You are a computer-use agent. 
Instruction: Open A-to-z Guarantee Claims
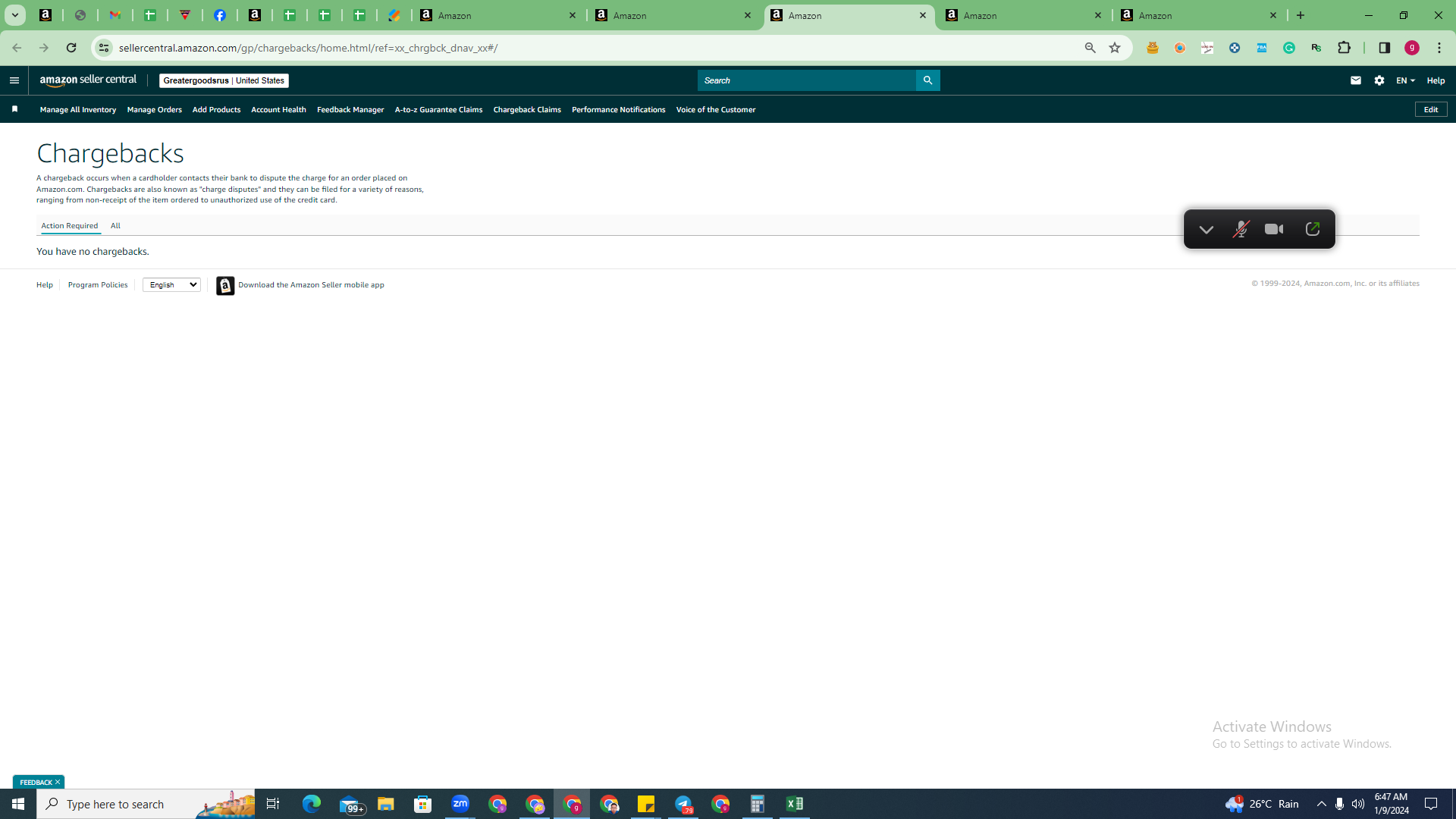(438, 110)
